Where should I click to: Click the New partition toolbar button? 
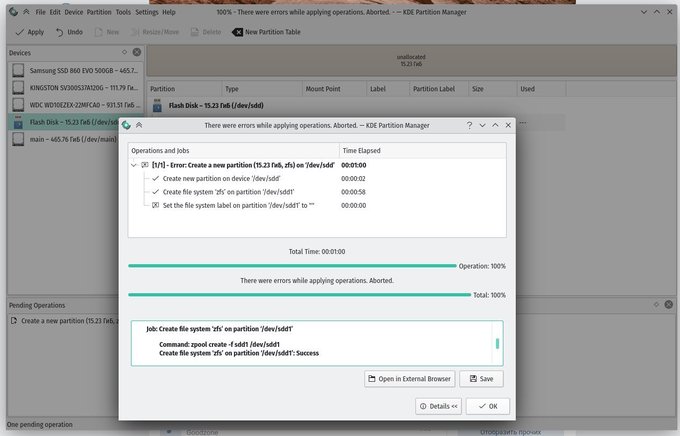[x=107, y=32]
